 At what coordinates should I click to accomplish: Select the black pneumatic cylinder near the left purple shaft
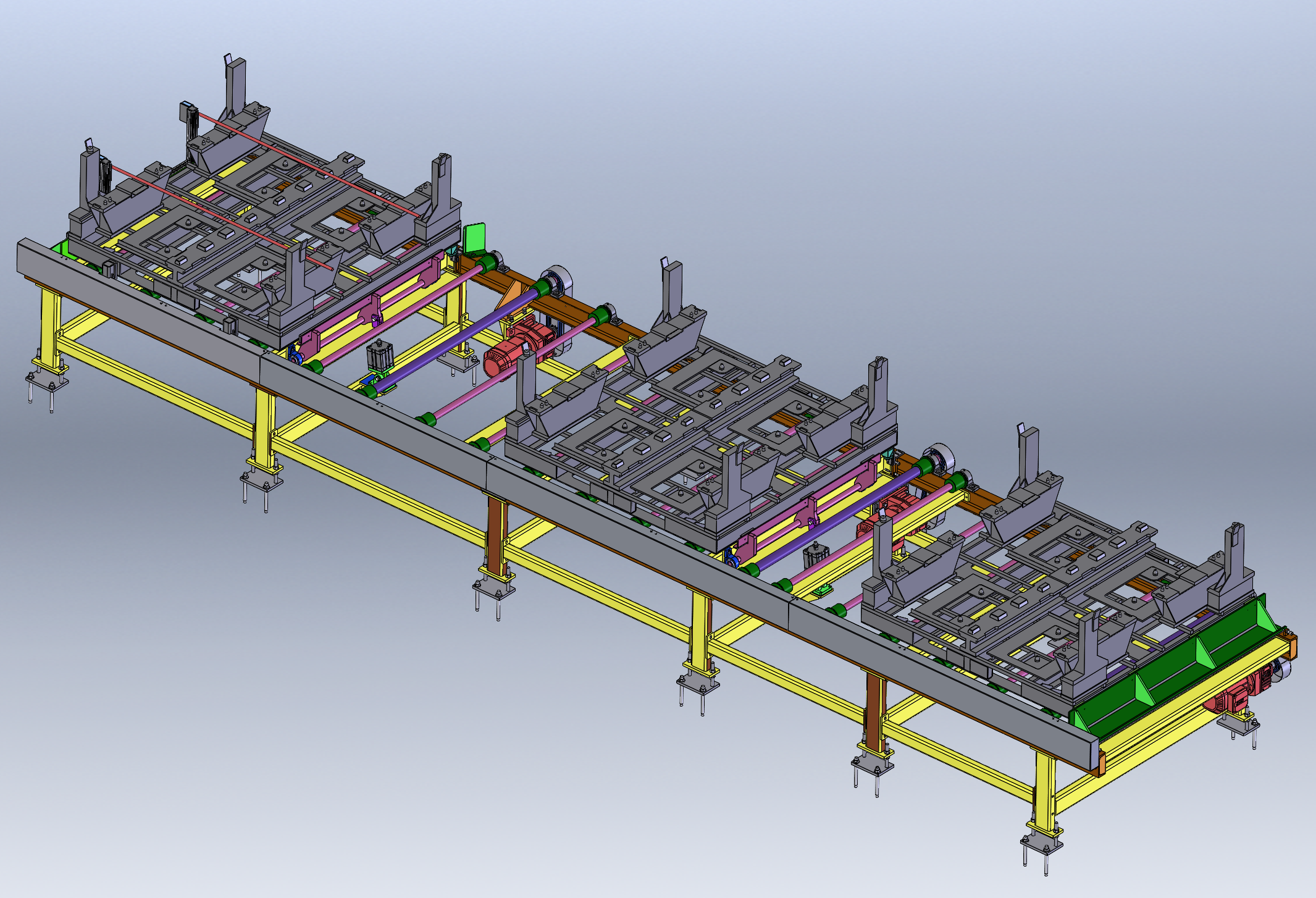[379, 356]
